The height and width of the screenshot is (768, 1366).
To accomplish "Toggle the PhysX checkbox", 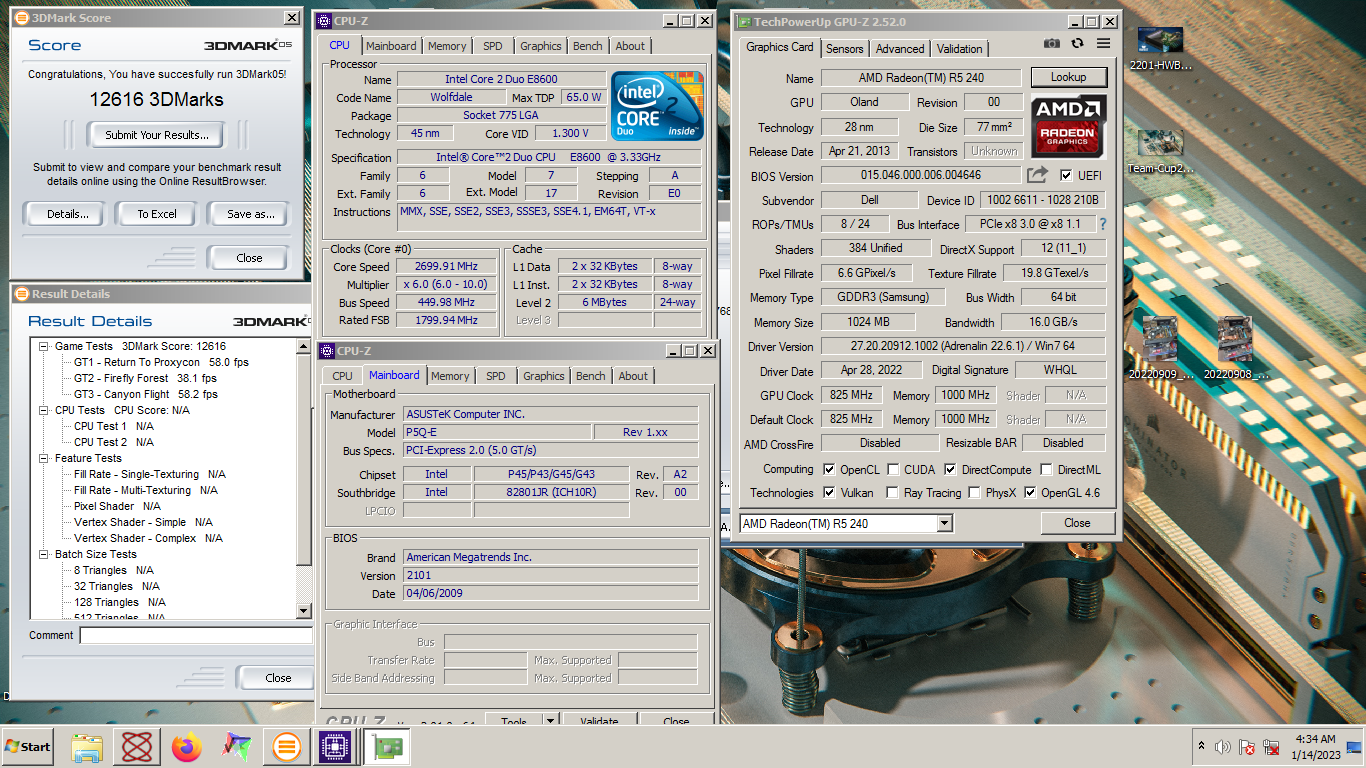I will [x=975, y=492].
